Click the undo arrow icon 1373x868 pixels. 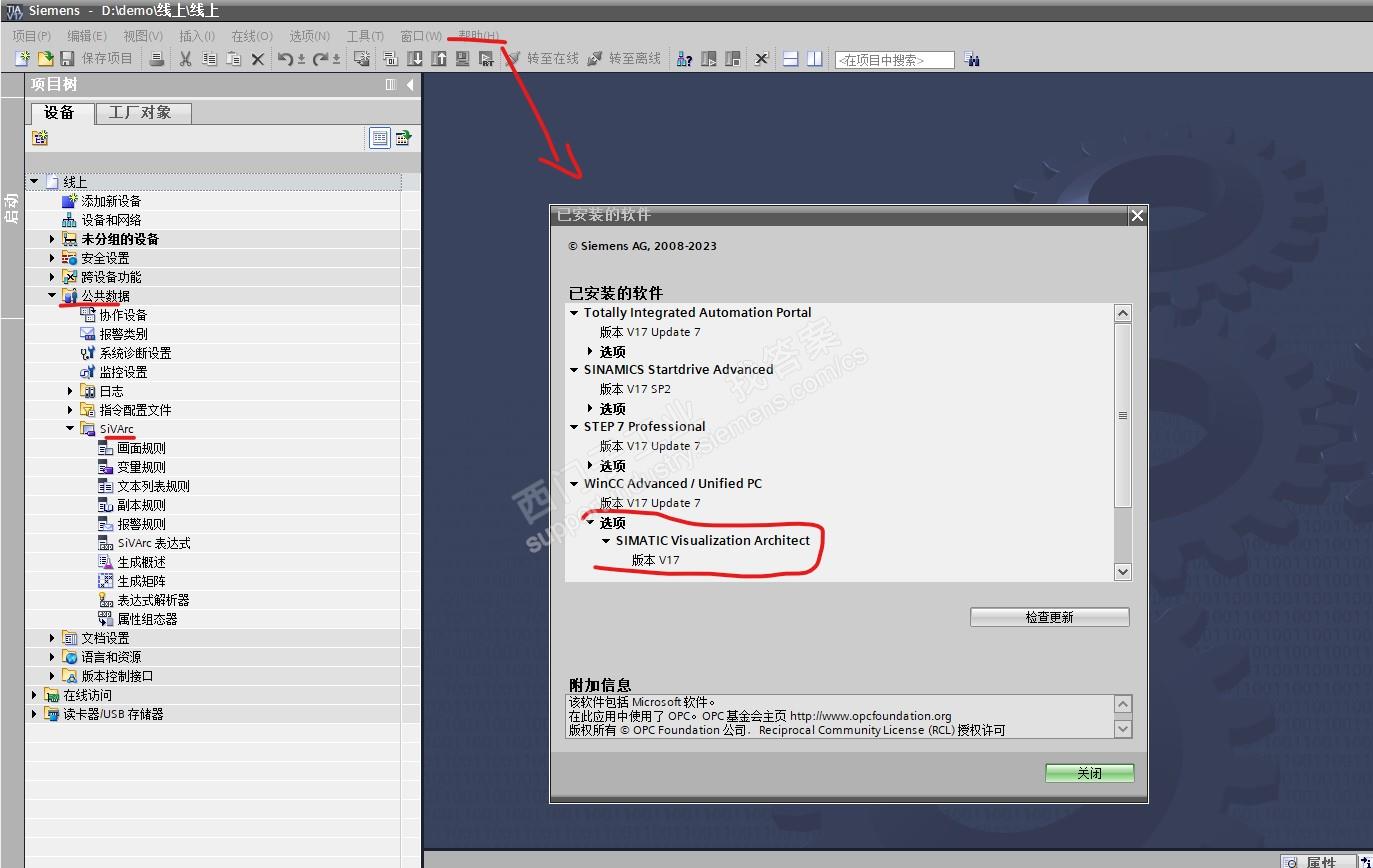coord(286,59)
